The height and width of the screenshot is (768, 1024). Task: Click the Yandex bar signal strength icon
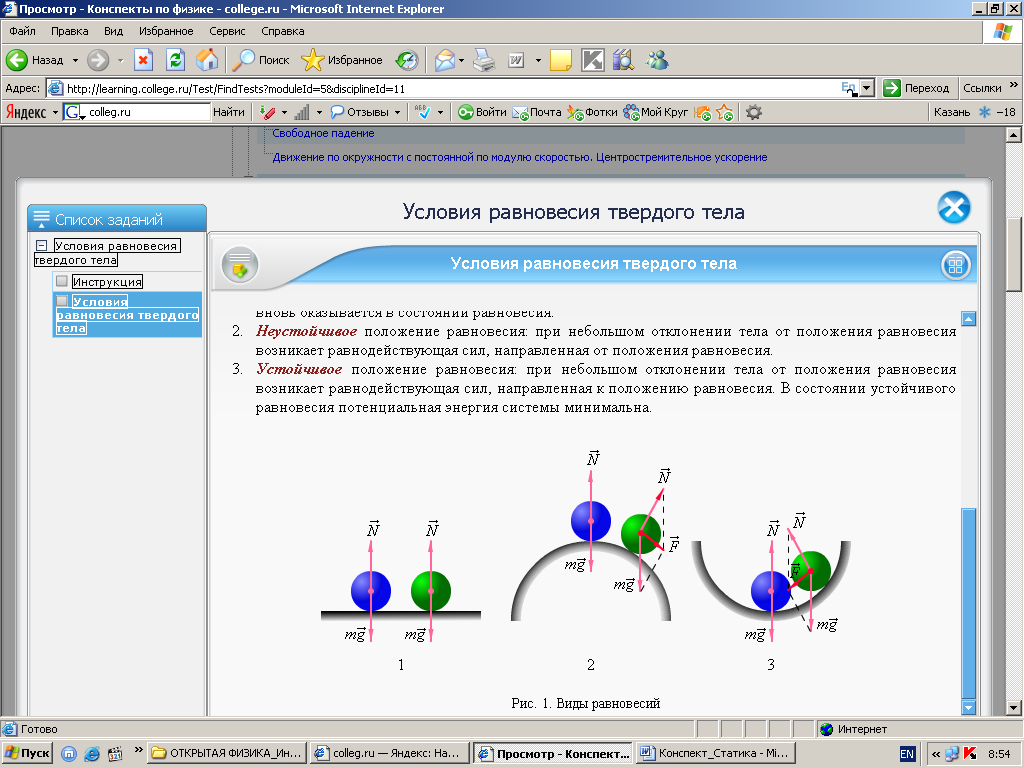(x=301, y=112)
